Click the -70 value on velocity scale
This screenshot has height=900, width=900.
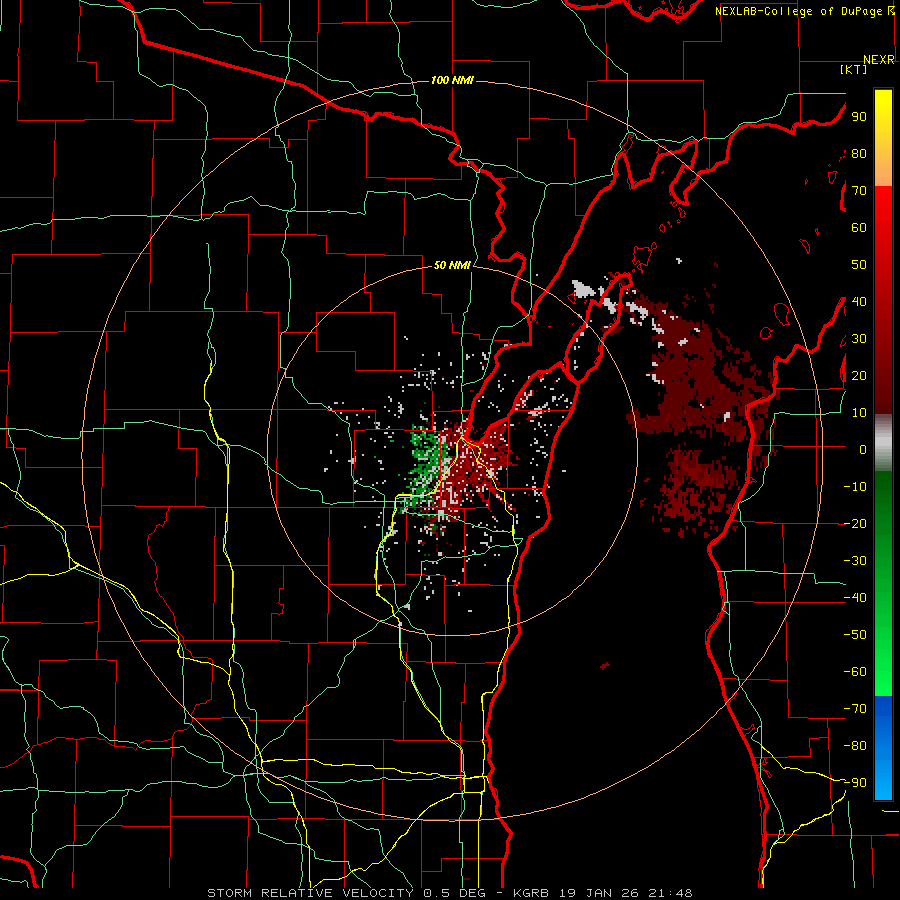click(855, 709)
